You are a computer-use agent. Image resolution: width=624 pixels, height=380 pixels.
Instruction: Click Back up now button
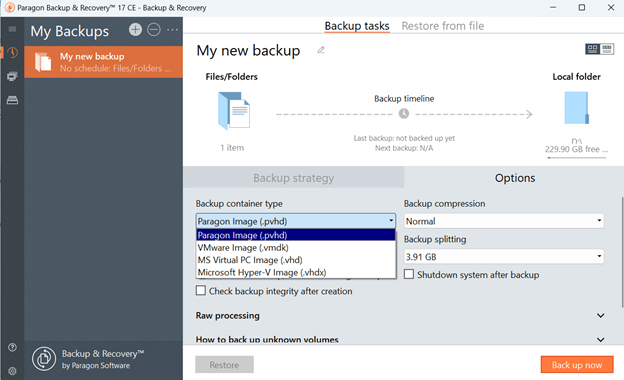pos(577,364)
